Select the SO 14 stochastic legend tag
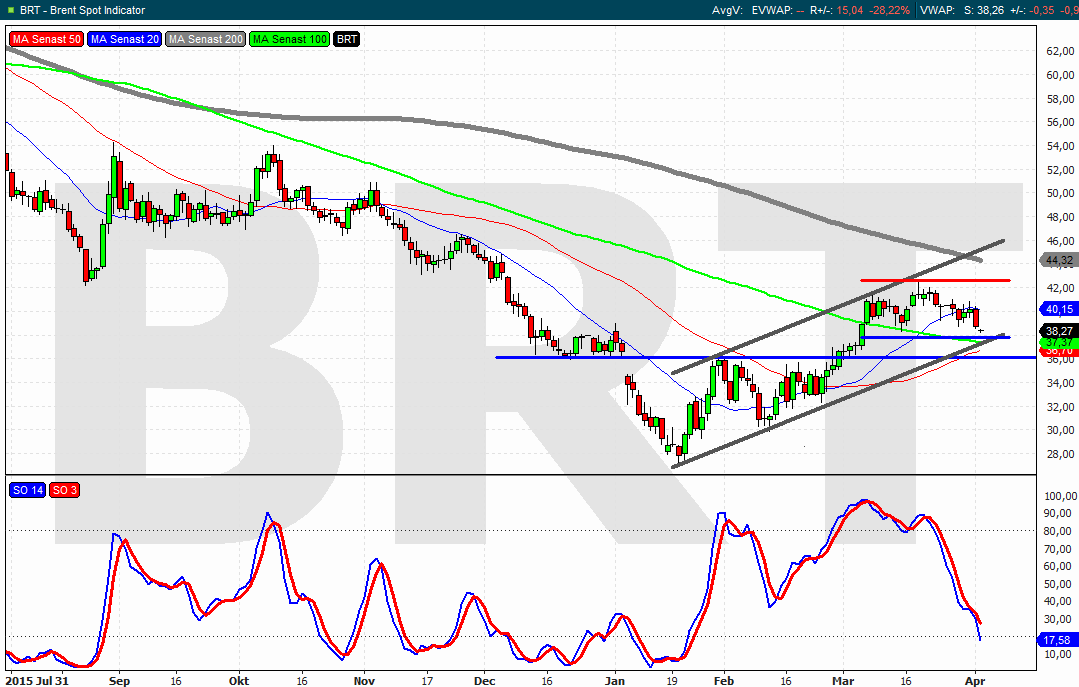This screenshot has width=1079, height=687. [x=28, y=490]
